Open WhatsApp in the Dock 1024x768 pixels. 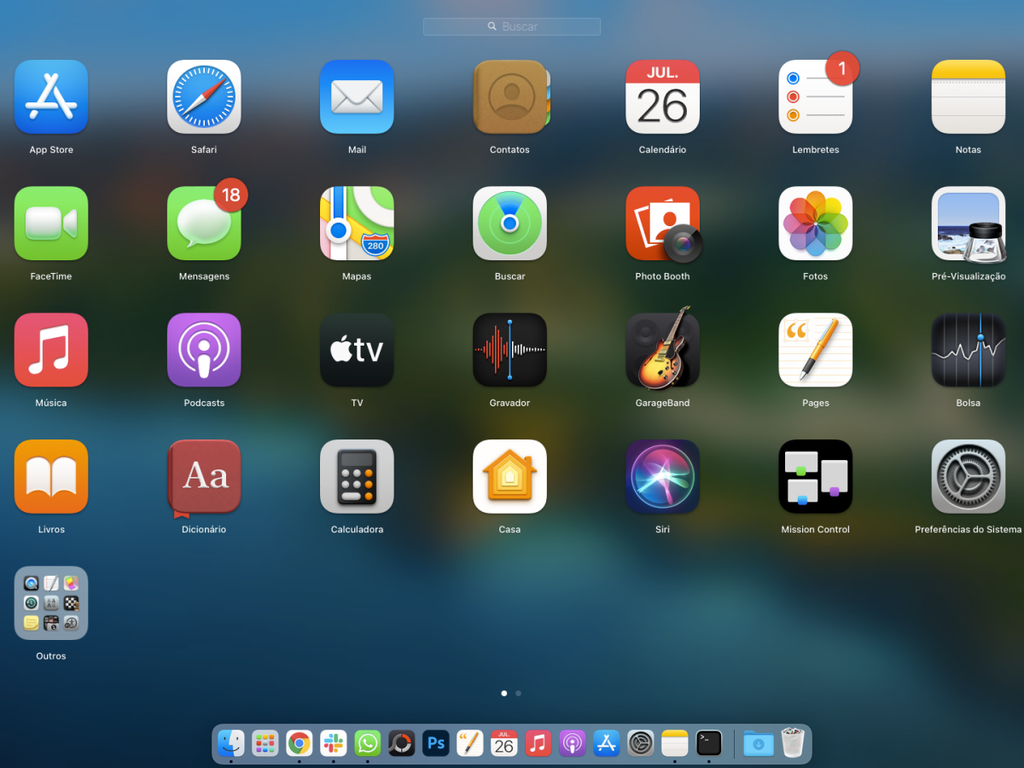368,743
